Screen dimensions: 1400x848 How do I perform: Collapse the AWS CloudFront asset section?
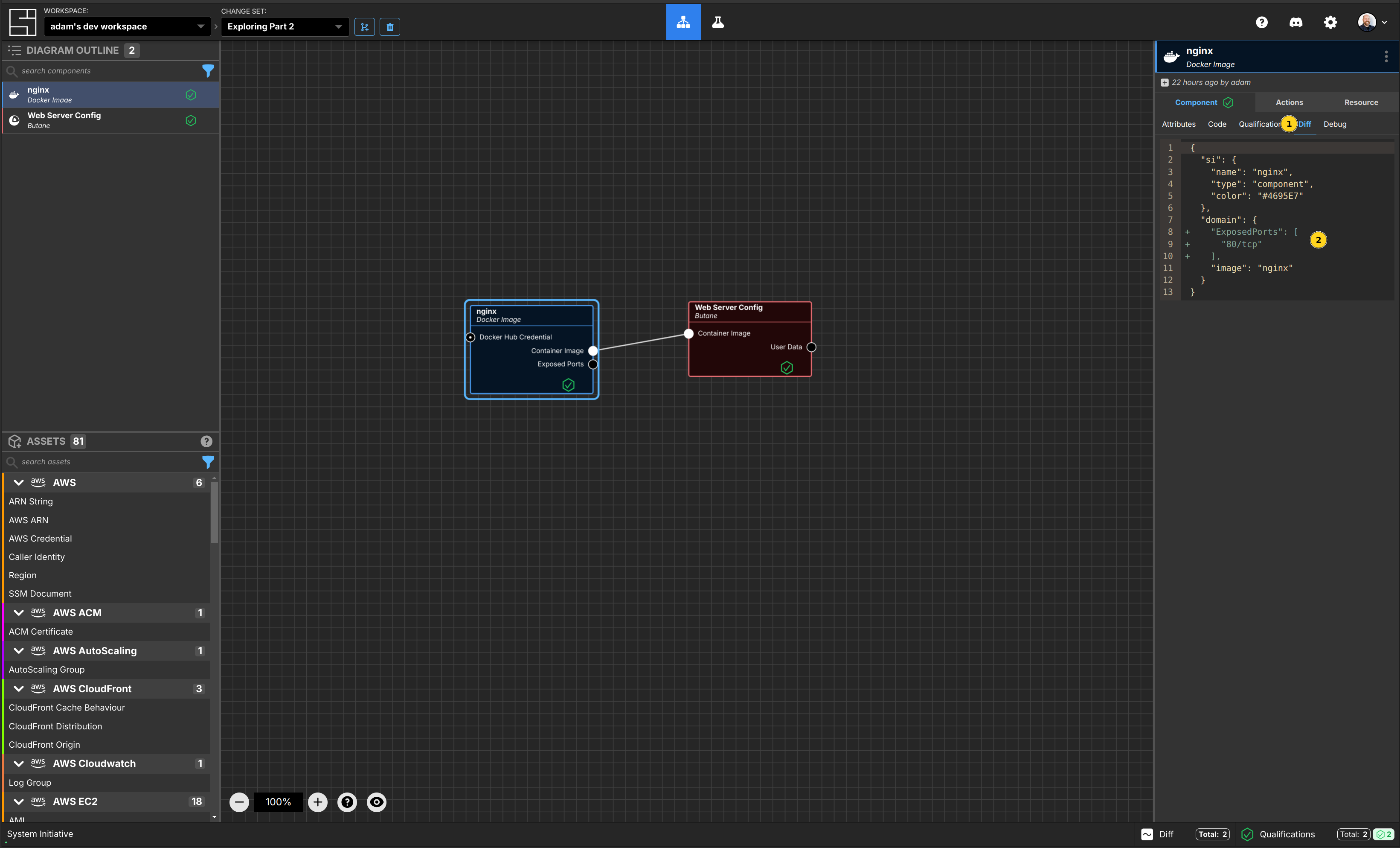[x=17, y=688]
